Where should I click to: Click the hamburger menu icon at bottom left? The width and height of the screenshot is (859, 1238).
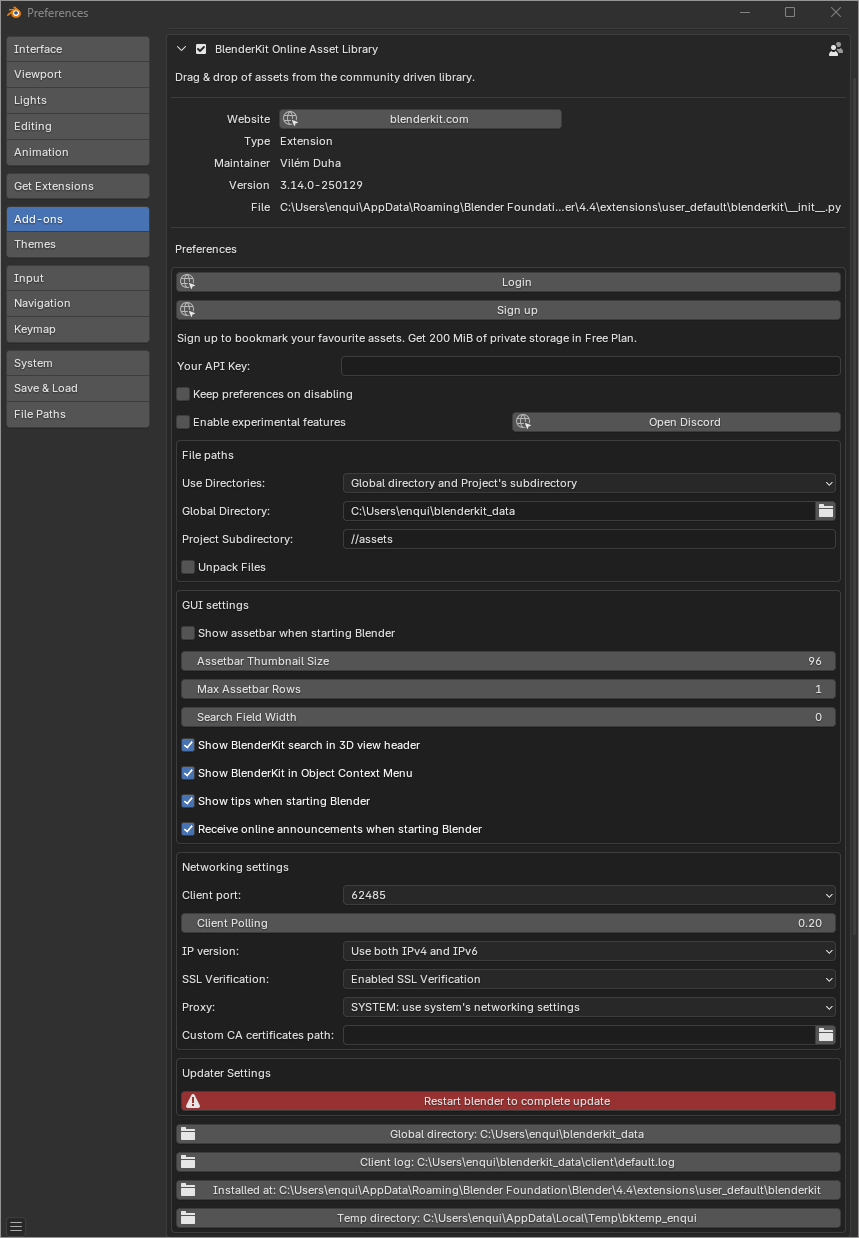[16, 1226]
